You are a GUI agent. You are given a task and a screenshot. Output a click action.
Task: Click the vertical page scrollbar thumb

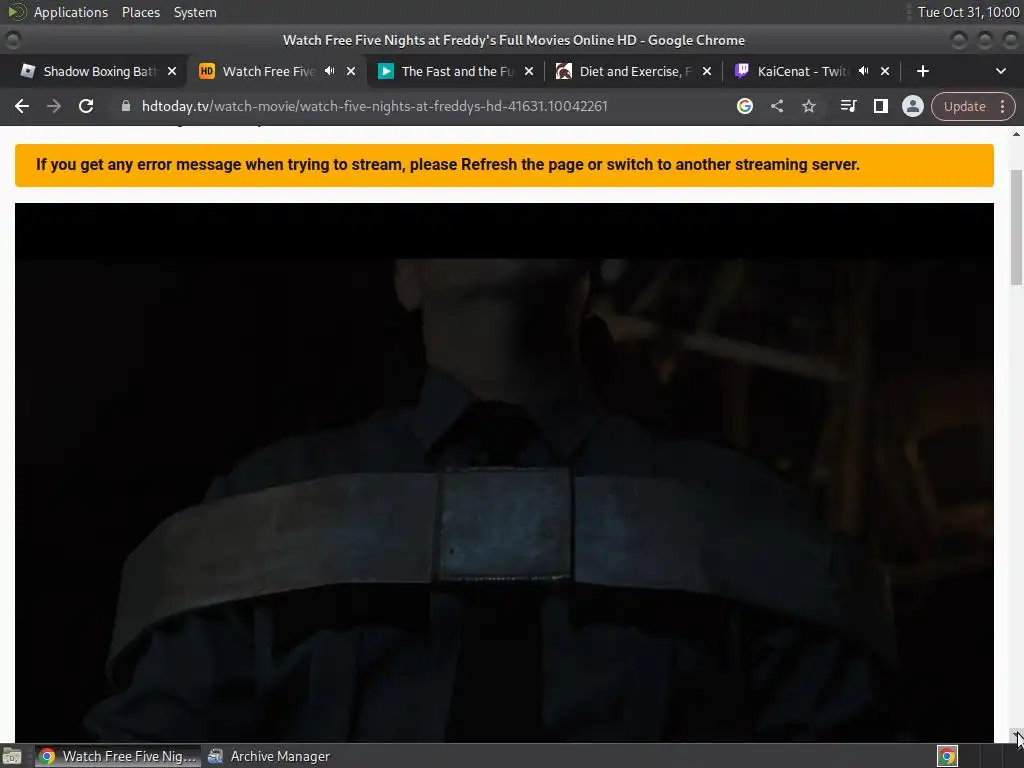tap(1016, 227)
